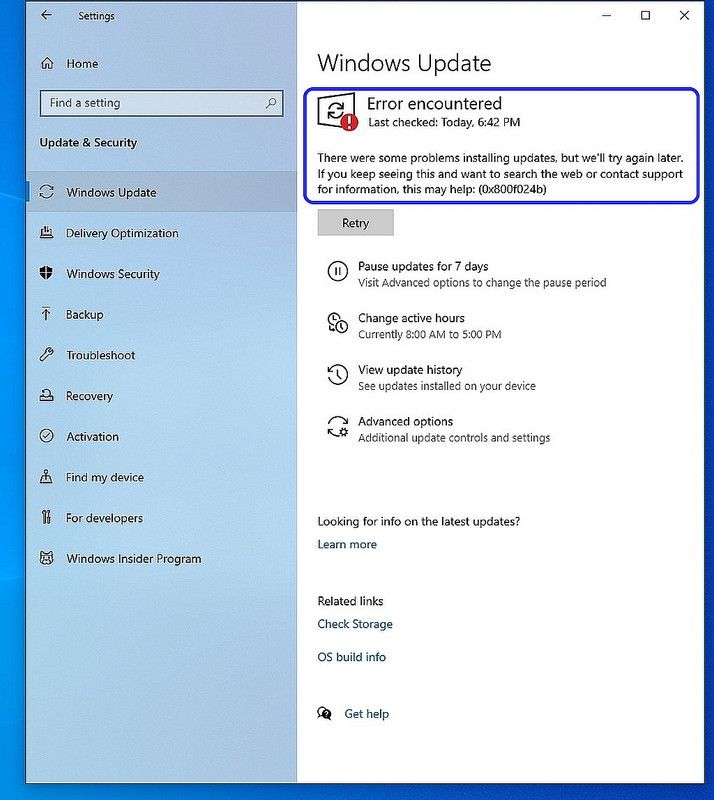Go to For developers page
This screenshot has width=714, height=800.
[x=161, y=518]
